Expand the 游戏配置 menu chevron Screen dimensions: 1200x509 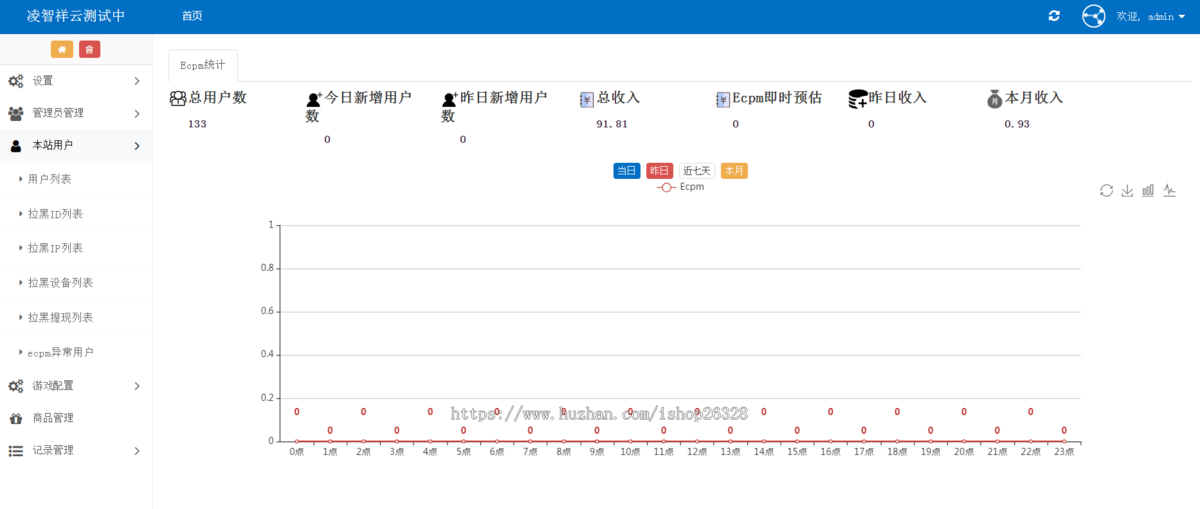coord(137,386)
